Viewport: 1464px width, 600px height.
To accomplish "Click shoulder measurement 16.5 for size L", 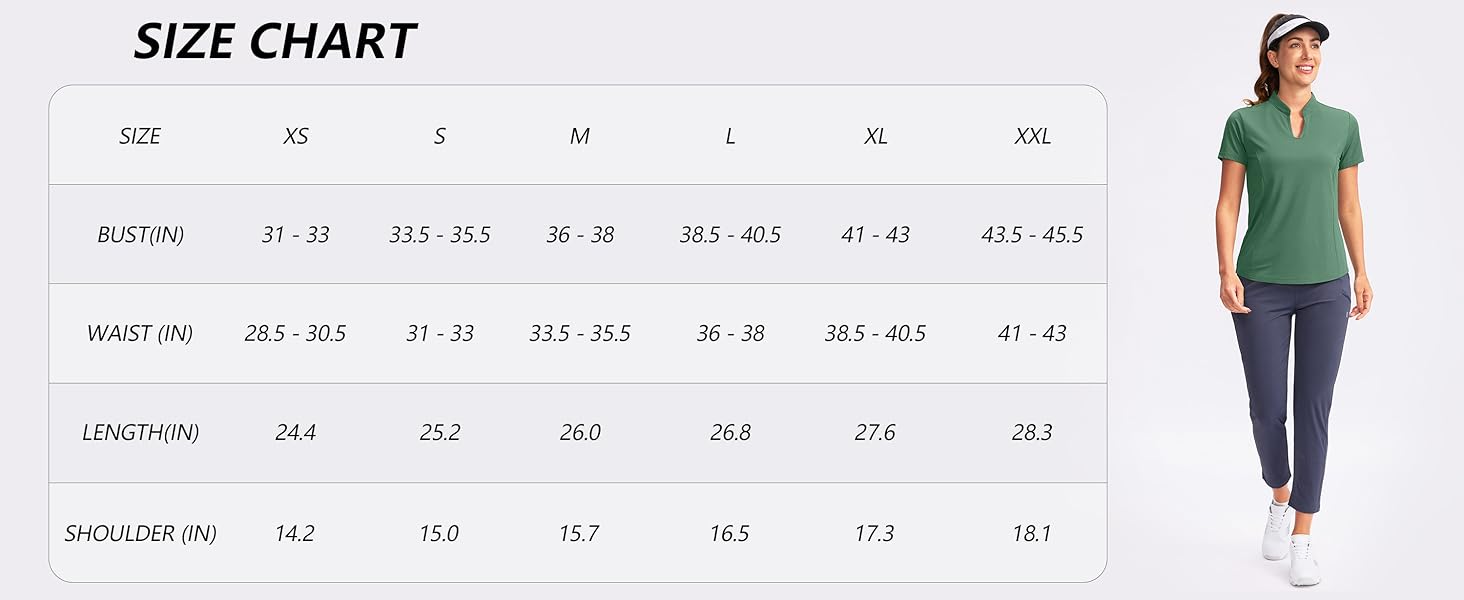I will coord(730,534).
